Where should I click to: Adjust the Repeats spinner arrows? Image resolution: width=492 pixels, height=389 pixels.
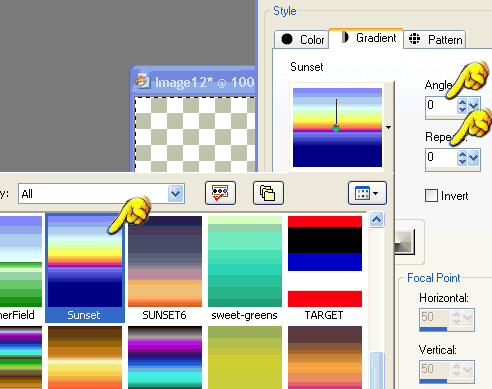[x=462, y=157]
